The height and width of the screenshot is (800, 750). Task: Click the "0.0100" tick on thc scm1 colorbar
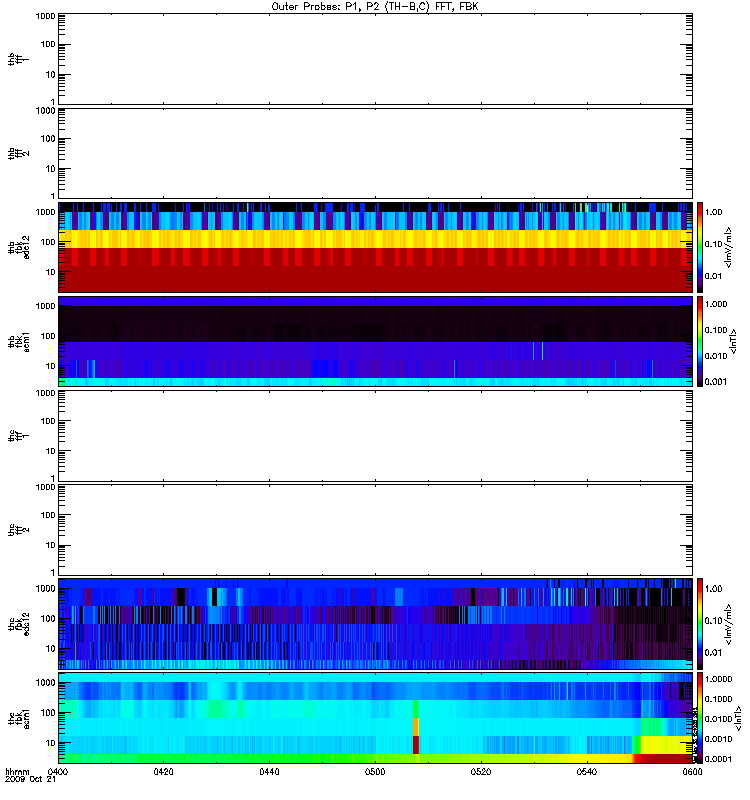point(718,718)
